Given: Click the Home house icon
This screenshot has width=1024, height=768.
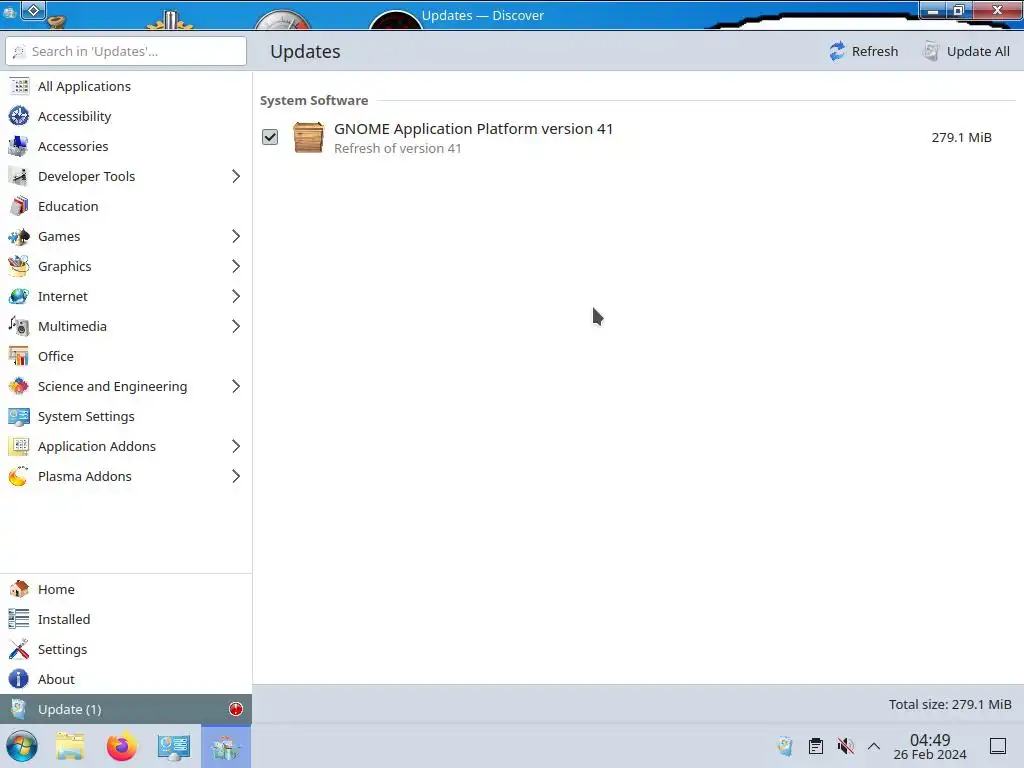Looking at the screenshot, I should point(19,589).
